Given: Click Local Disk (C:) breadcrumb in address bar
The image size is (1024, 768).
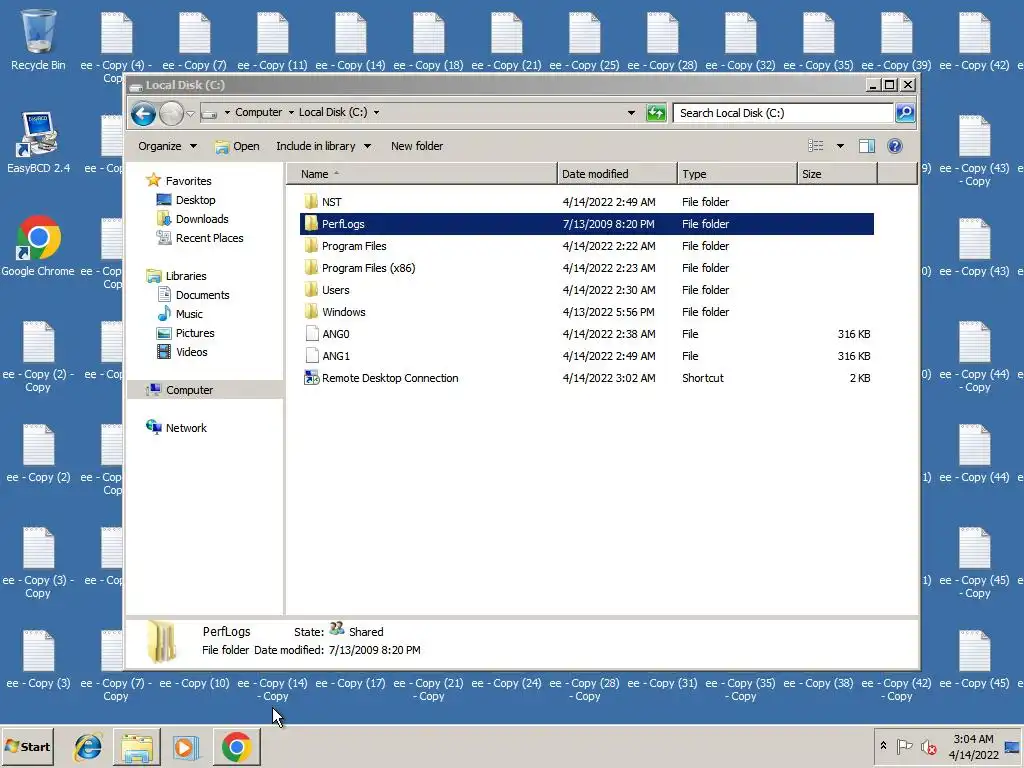Looking at the screenshot, I should click(333, 112).
